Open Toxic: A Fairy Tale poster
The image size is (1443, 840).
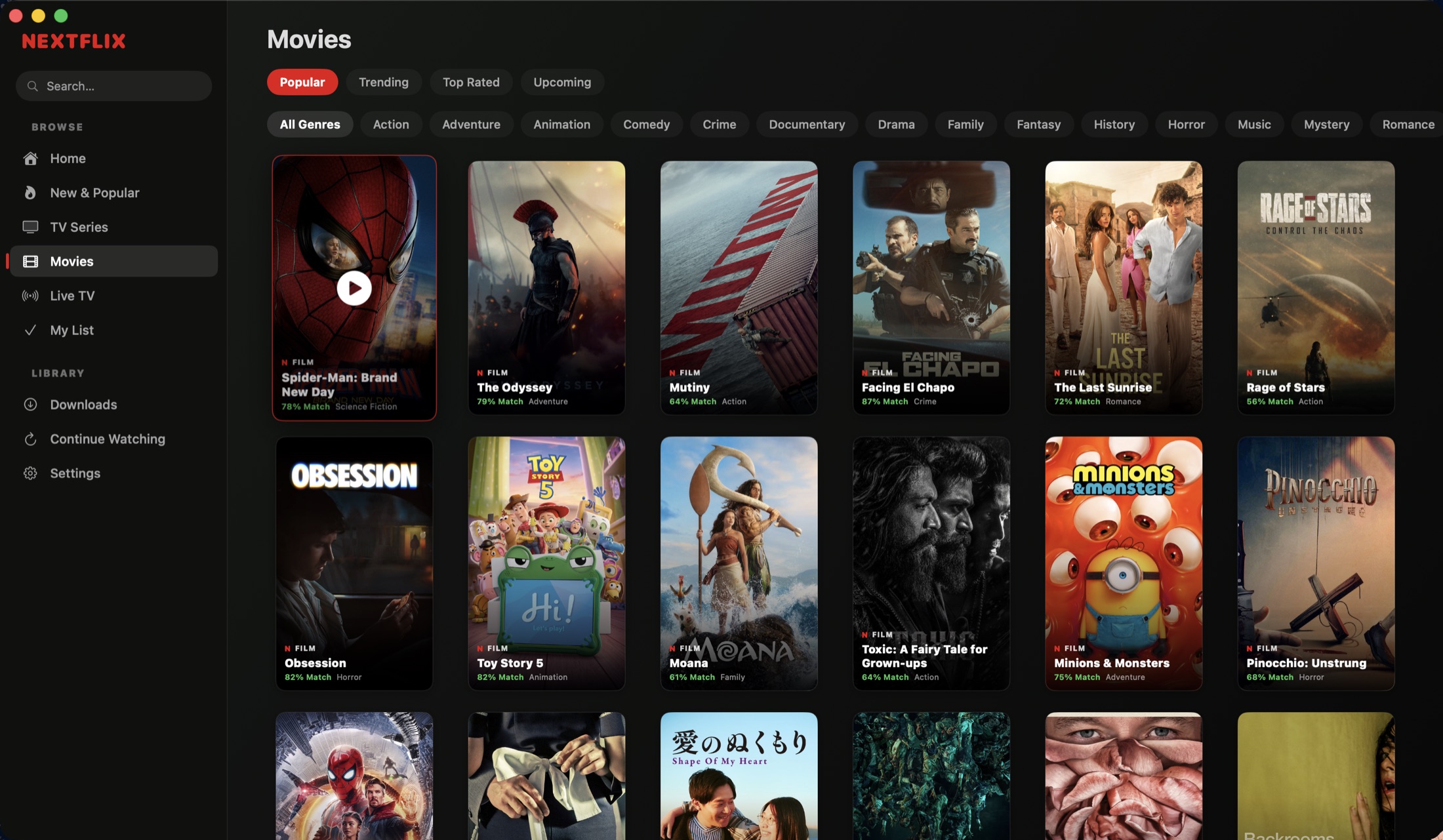[x=931, y=563]
